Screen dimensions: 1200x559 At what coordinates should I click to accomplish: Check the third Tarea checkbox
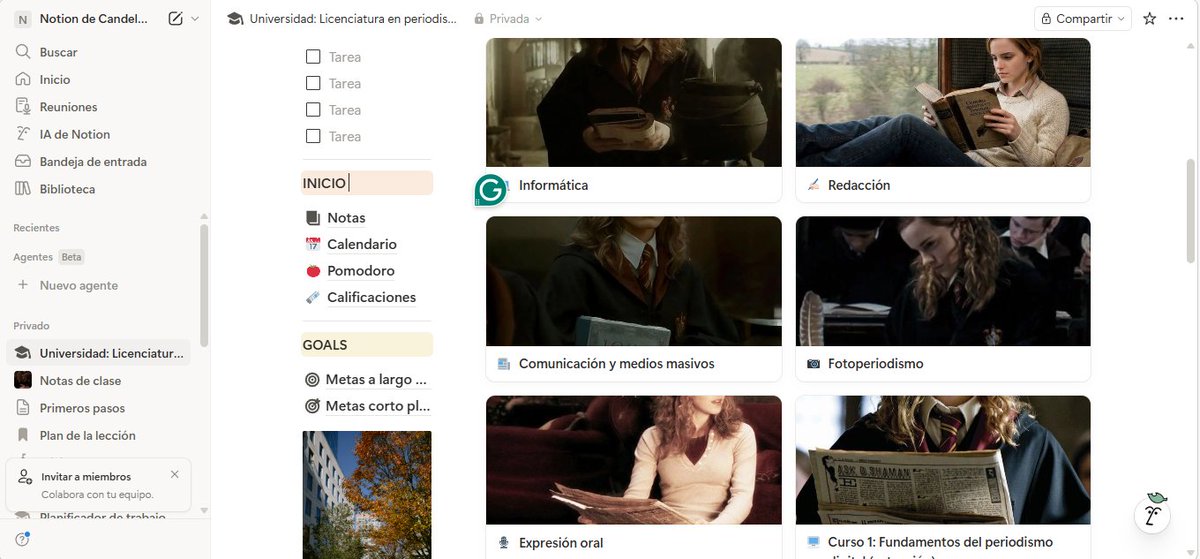coord(313,110)
